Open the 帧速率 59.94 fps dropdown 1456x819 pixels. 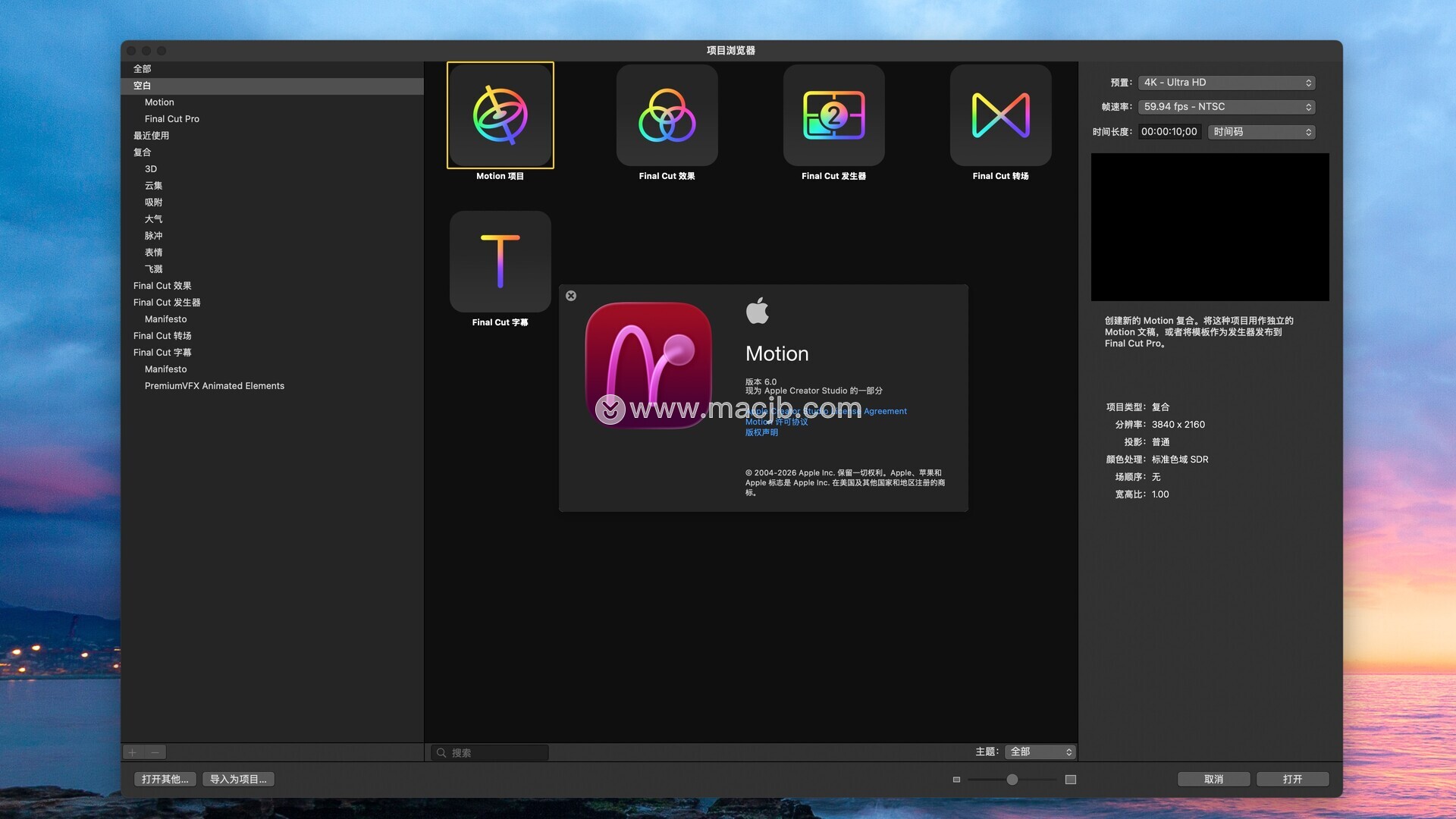(x=1226, y=107)
